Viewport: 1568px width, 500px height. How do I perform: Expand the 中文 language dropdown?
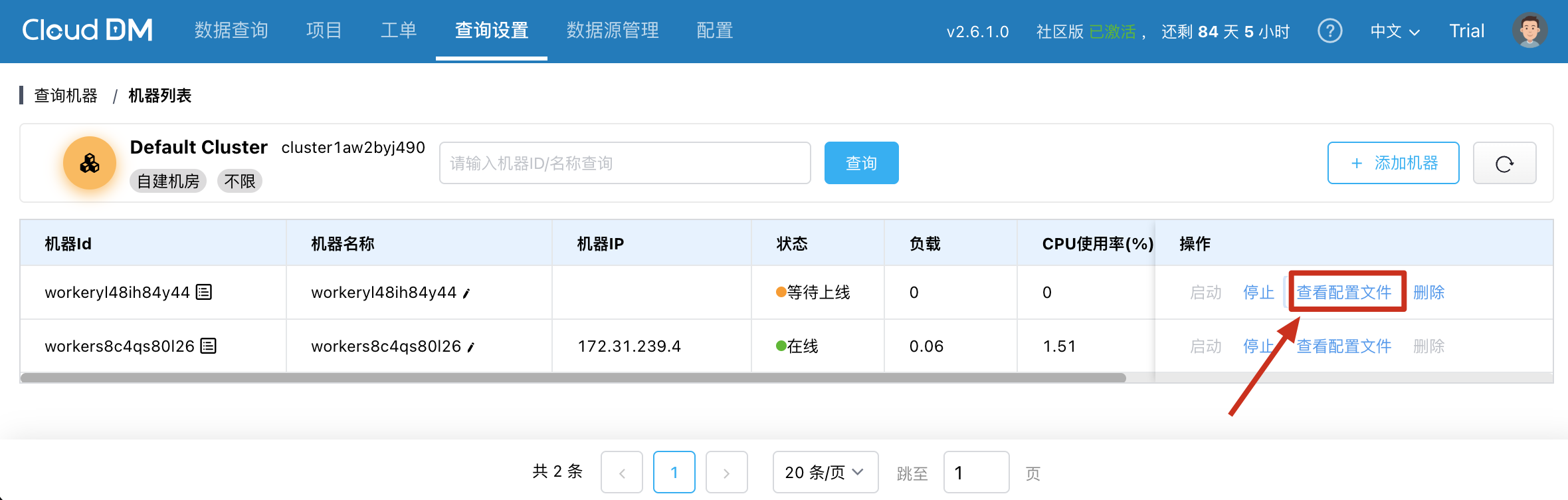(1395, 31)
